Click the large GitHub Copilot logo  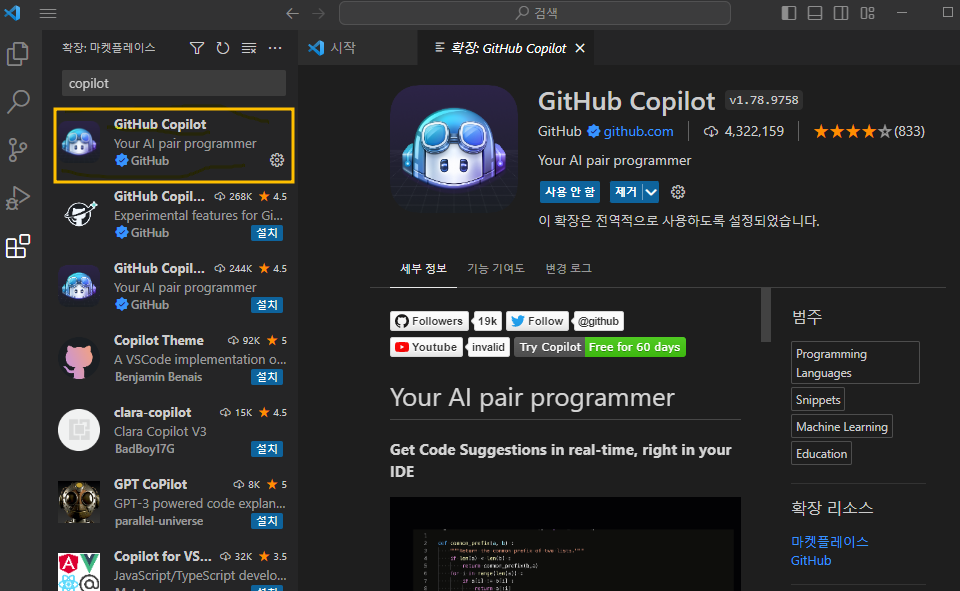(454, 148)
